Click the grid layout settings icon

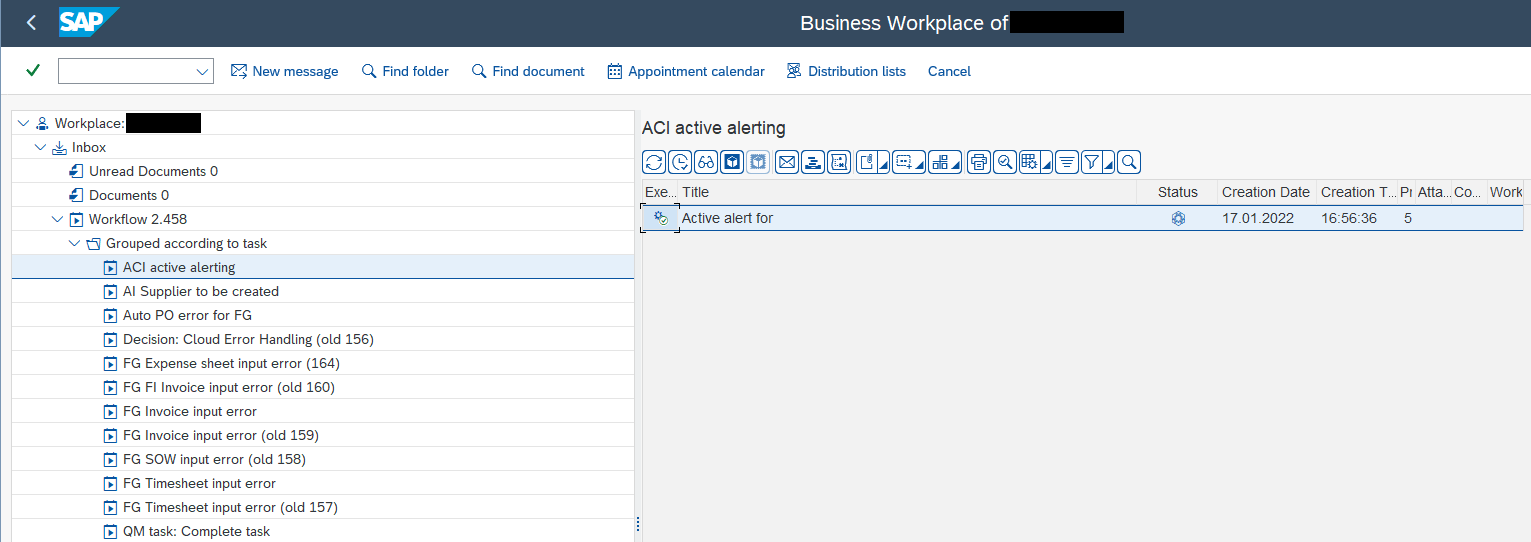coord(1029,162)
